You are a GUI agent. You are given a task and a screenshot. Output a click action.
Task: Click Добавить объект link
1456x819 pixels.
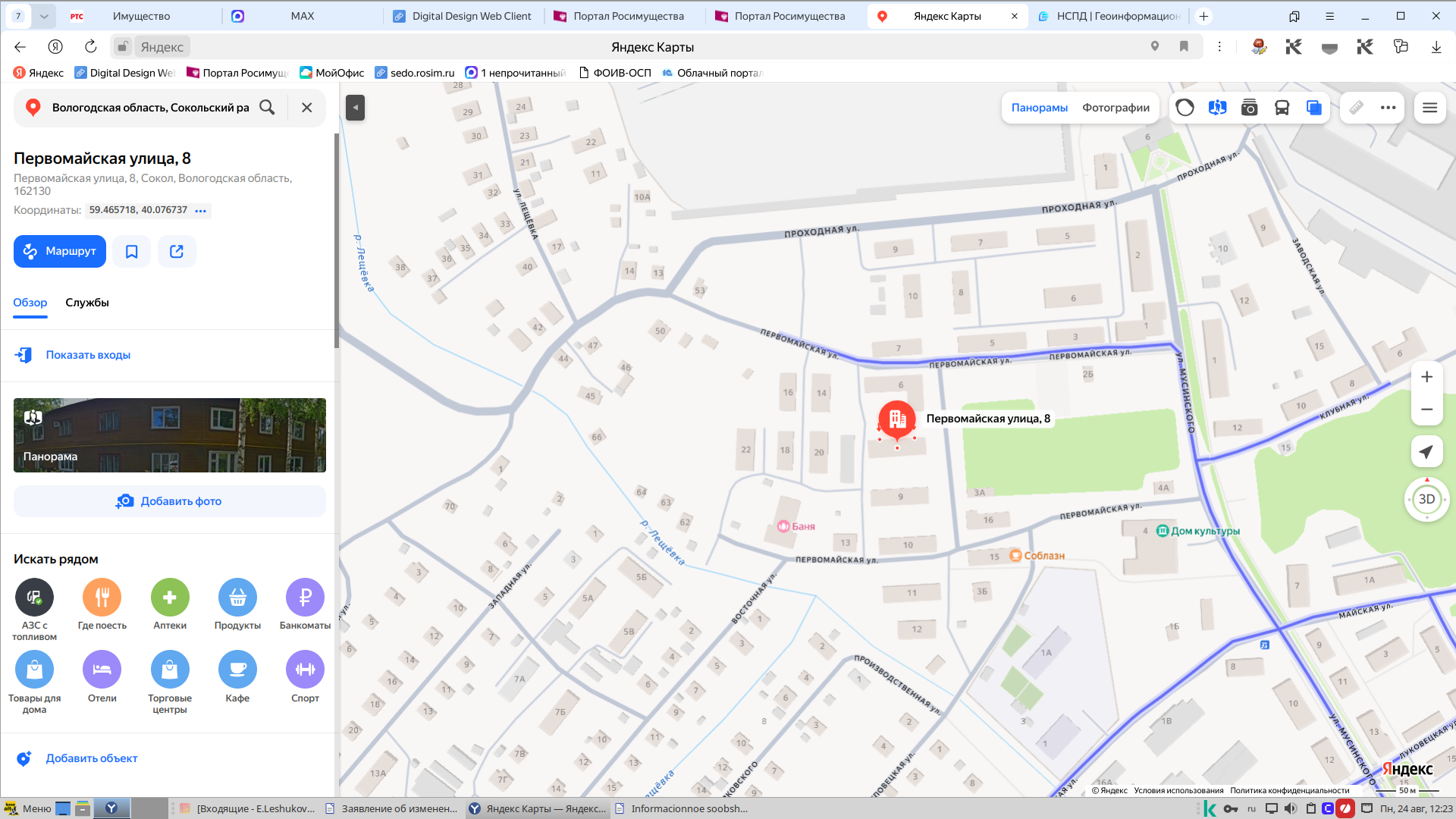pyautogui.click(x=92, y=758)
